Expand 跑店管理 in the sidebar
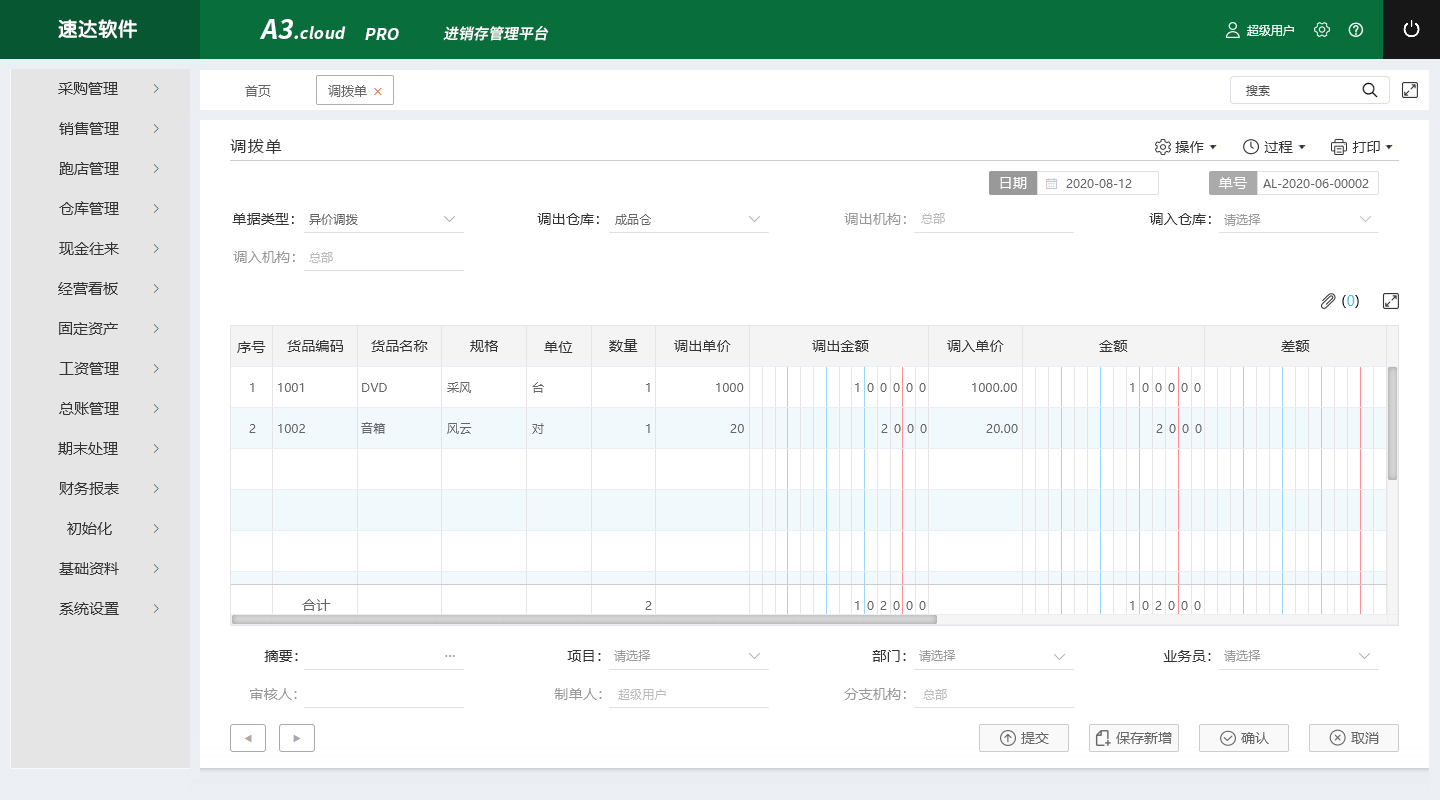 tap(100, 169)
